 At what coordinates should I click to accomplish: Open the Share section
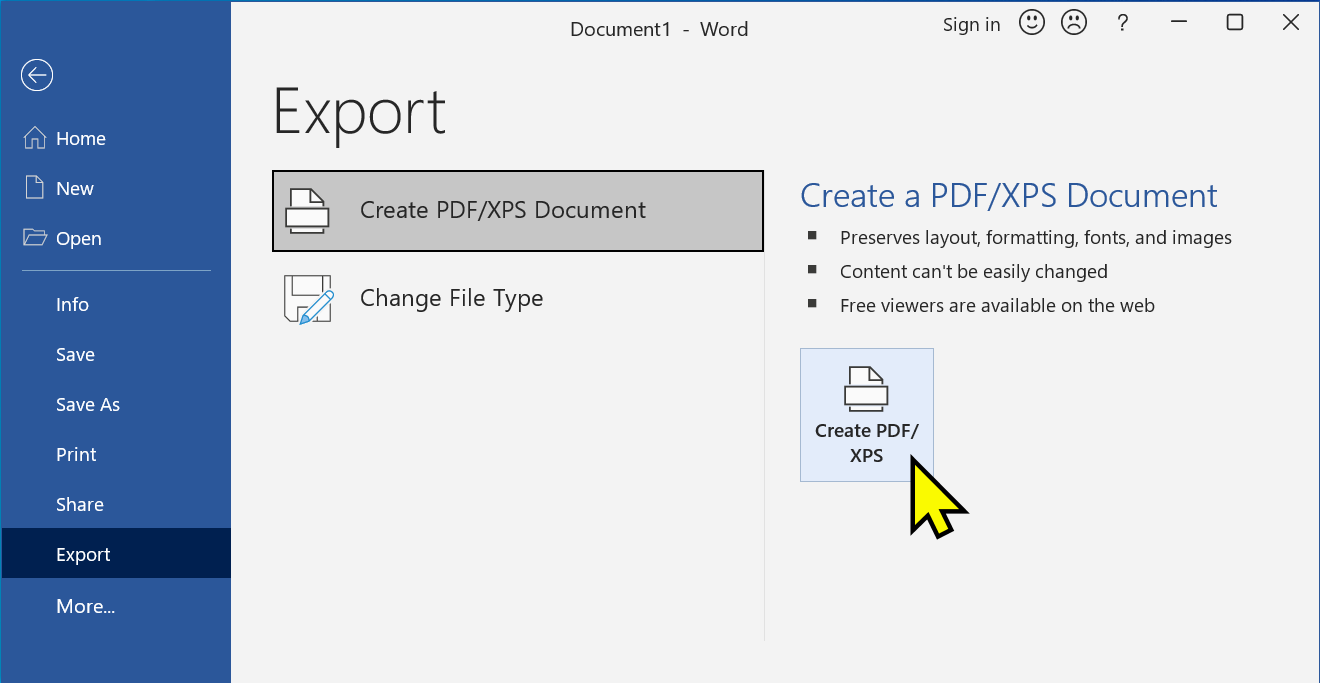pyautogui.click(x=116, y=505)
